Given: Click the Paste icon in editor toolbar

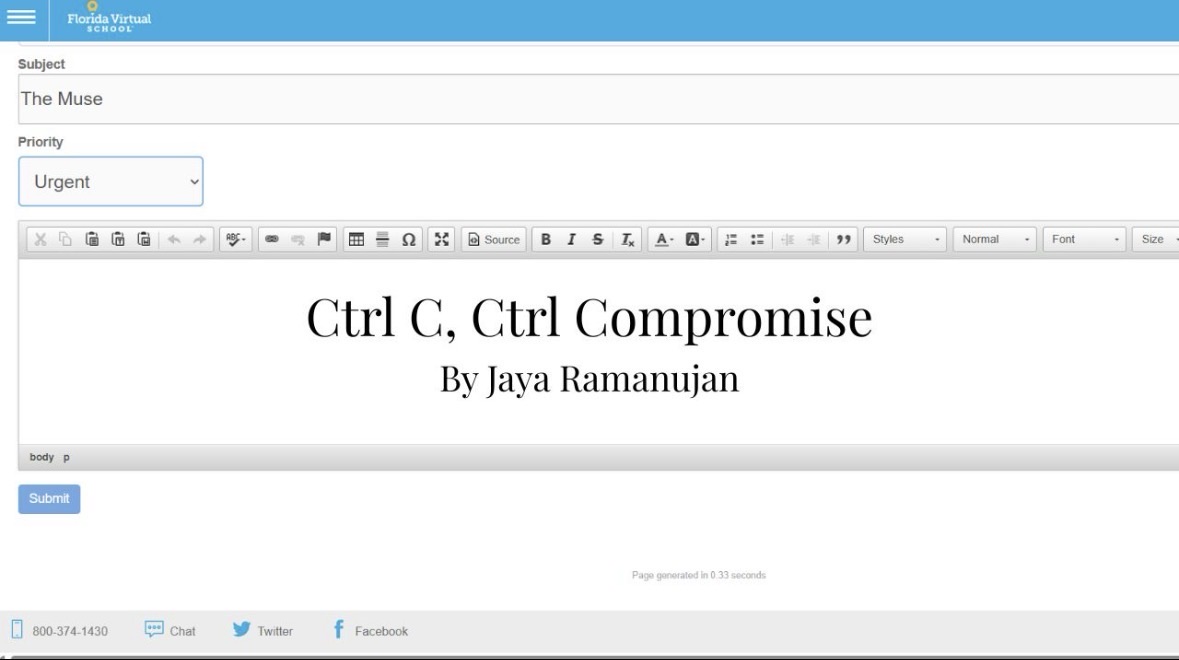Looking at the screenshot, I should coord(92,239).
